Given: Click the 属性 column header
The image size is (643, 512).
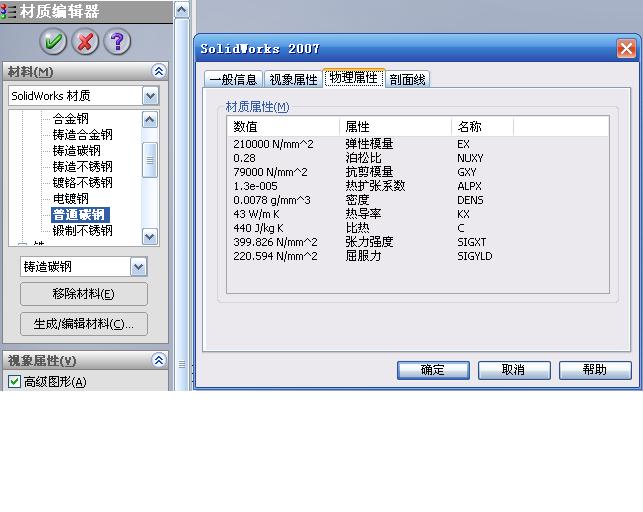Looking at the screenshot, I should click(x=396, y=126).
